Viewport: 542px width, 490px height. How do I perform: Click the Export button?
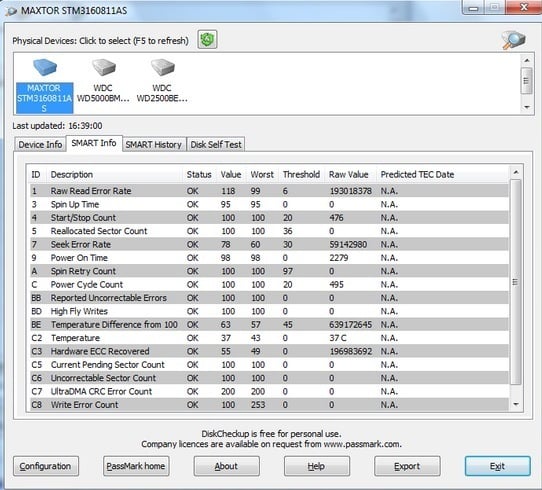coord(407,466)
